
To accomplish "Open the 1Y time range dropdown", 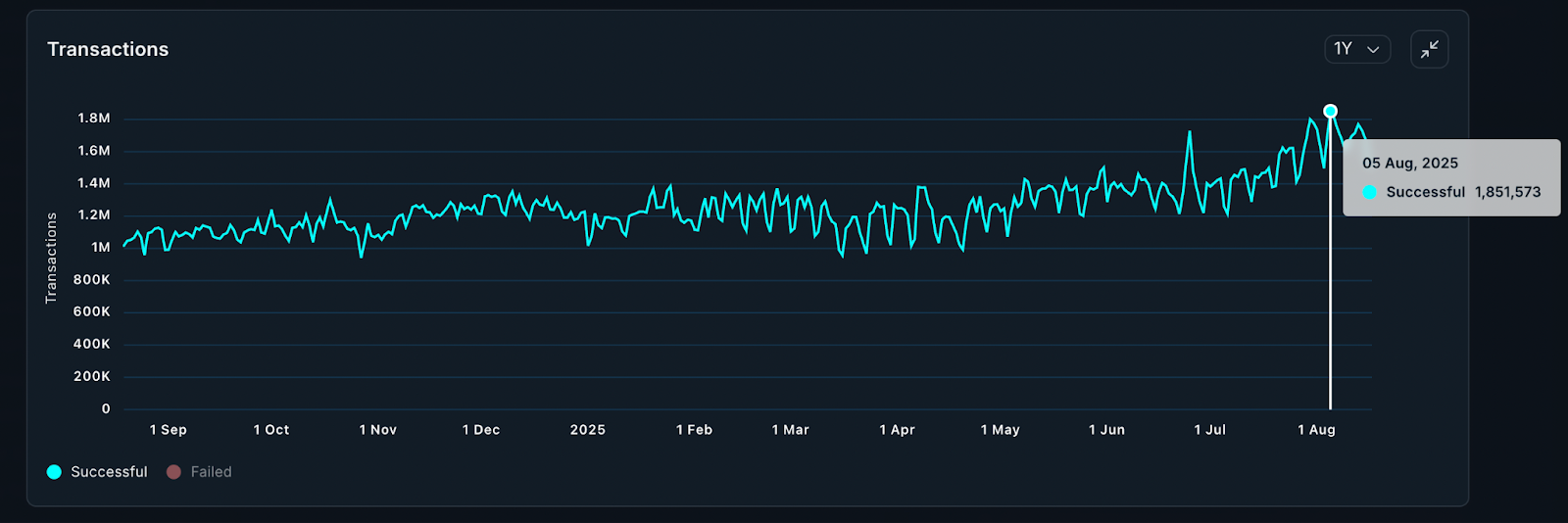I will (1356, 49).
